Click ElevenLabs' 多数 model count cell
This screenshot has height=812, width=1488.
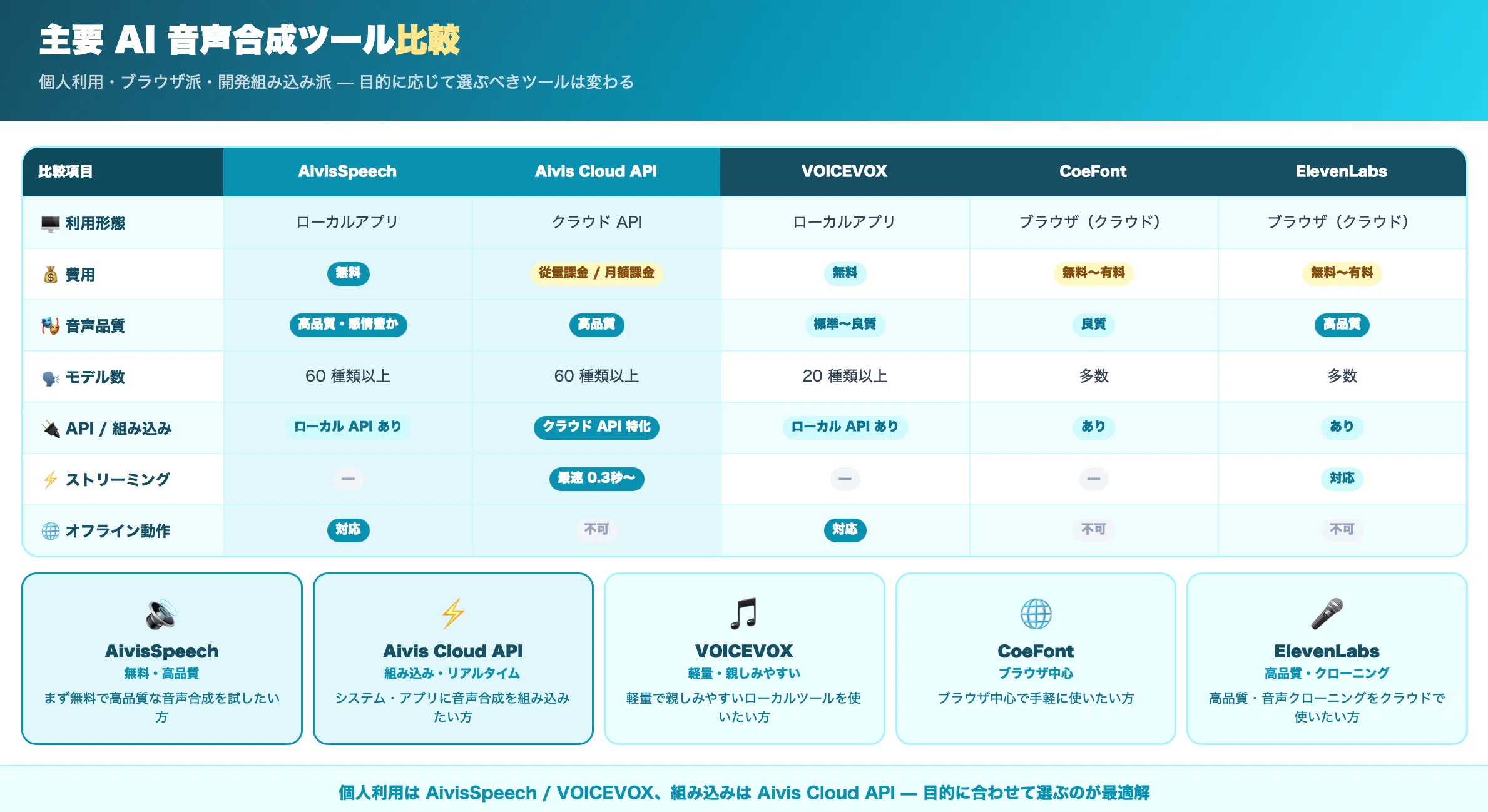(x=1342, y=376)
